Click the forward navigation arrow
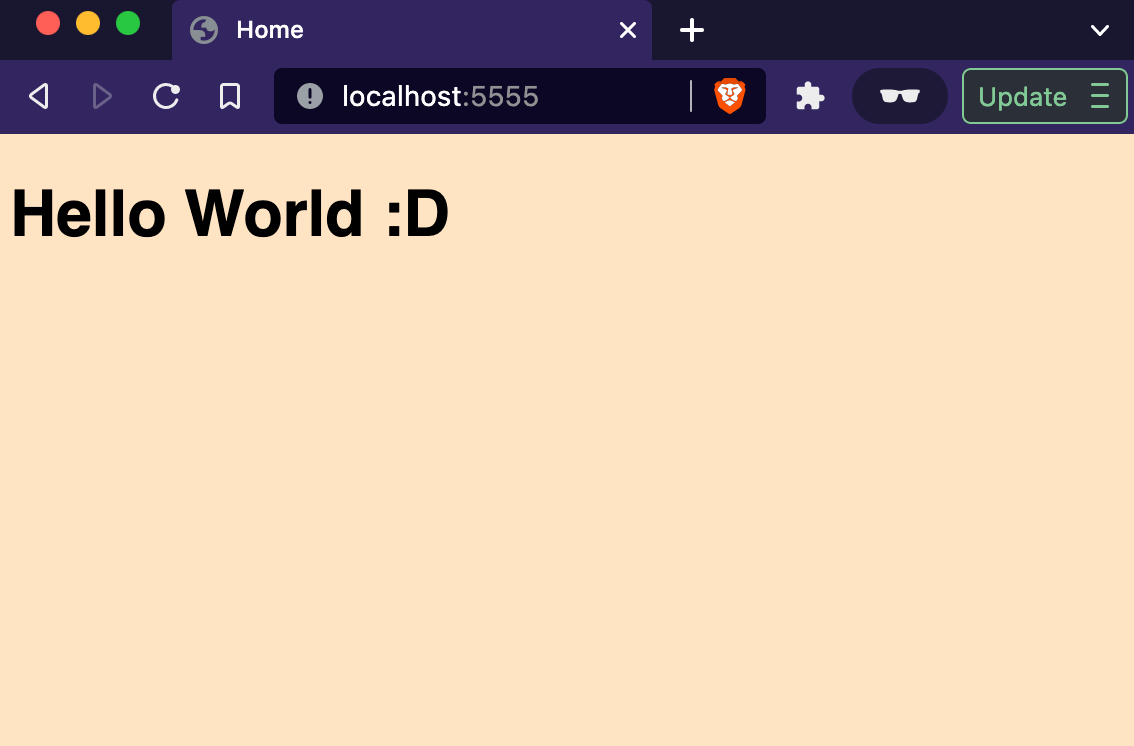 (x=101, y=96)
